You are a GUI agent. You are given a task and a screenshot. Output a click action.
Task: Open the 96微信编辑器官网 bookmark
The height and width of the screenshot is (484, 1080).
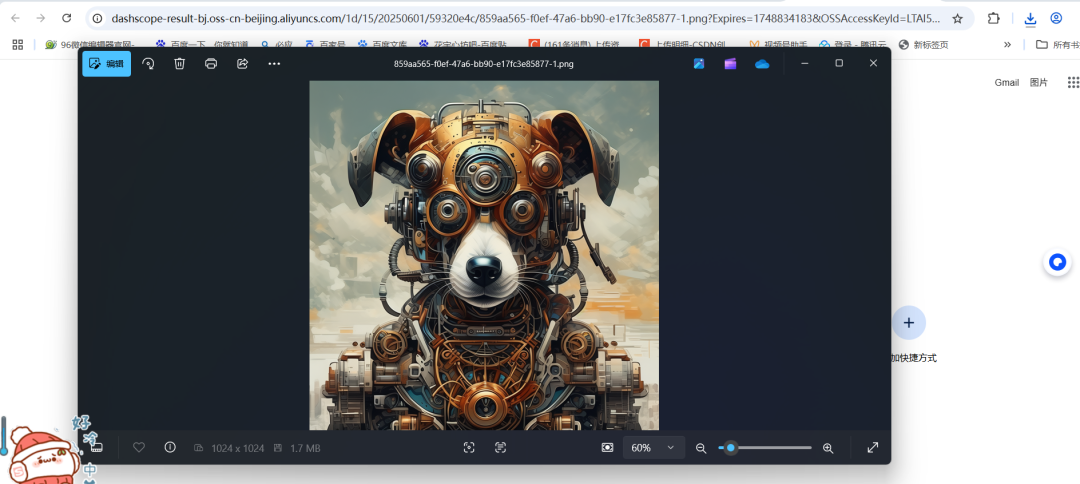pos(90,45)
